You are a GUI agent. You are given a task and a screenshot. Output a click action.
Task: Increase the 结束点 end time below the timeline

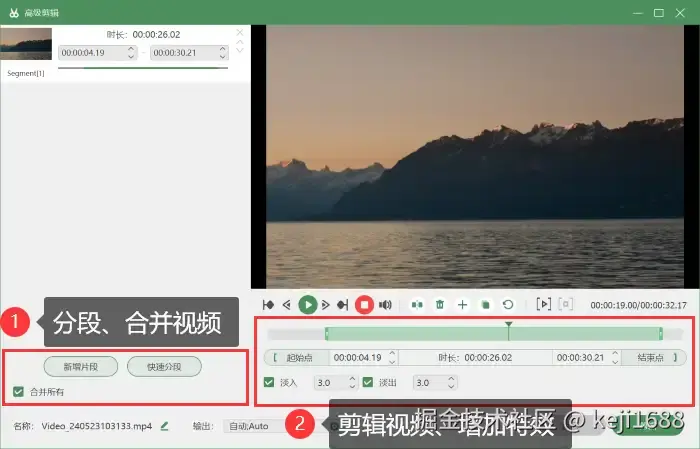pos(615,354)
